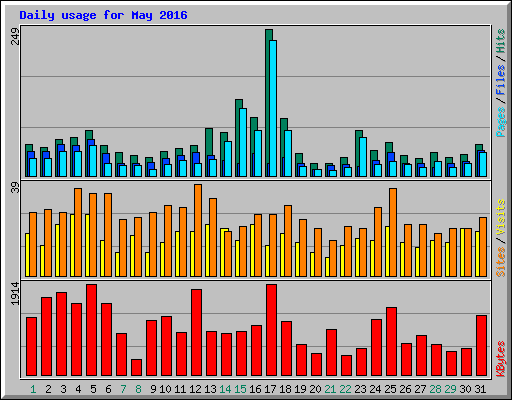Select the red KBytes bar for day 25
Image resolution: width=512 pixels, height=400 pixels.
[x=391, y=342]
